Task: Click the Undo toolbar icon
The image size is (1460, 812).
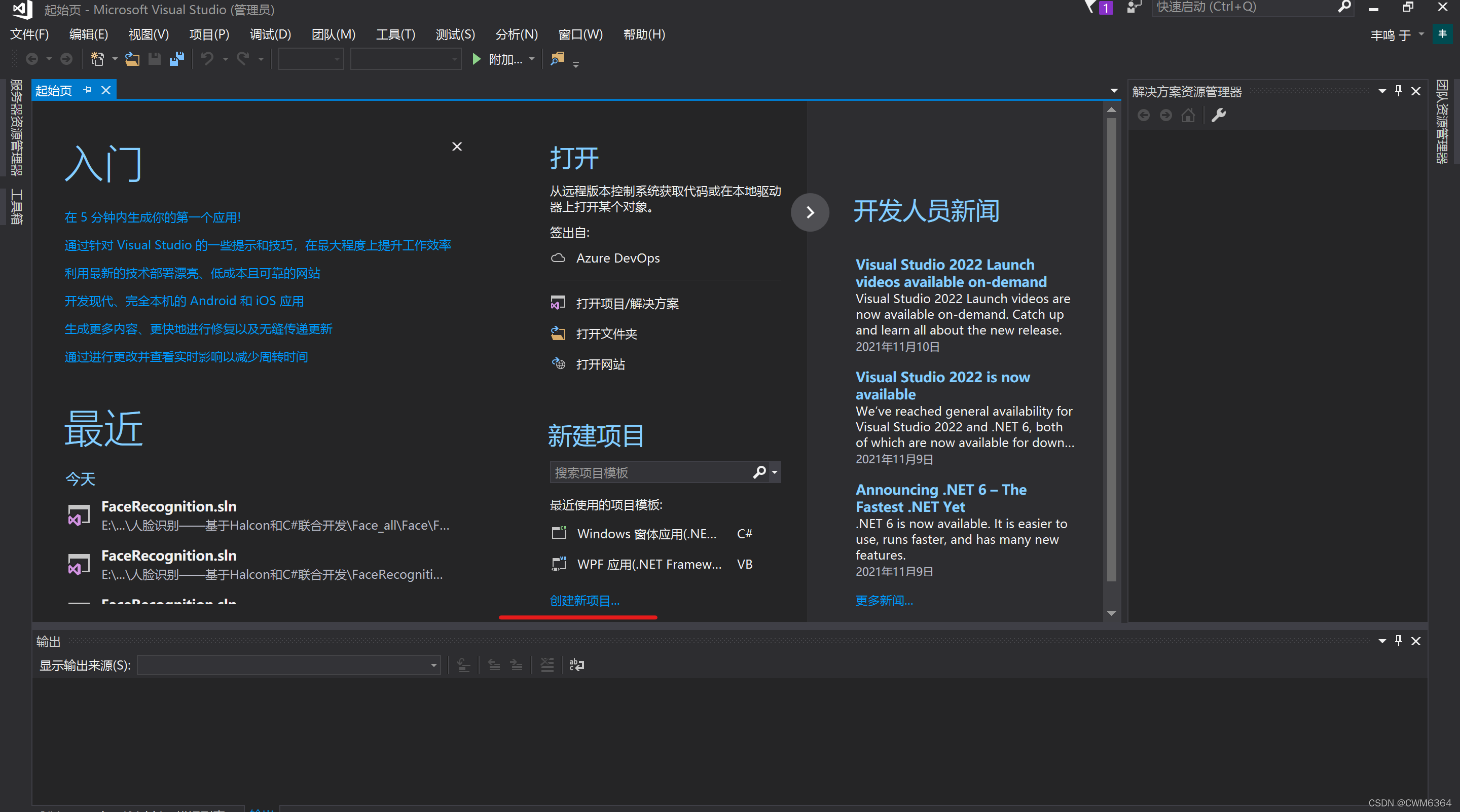Action: click(207, 59)
